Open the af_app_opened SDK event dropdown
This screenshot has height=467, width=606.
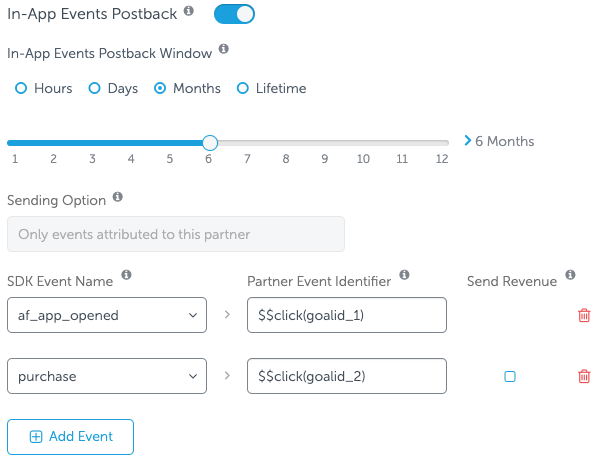click(x=107, y=315)
